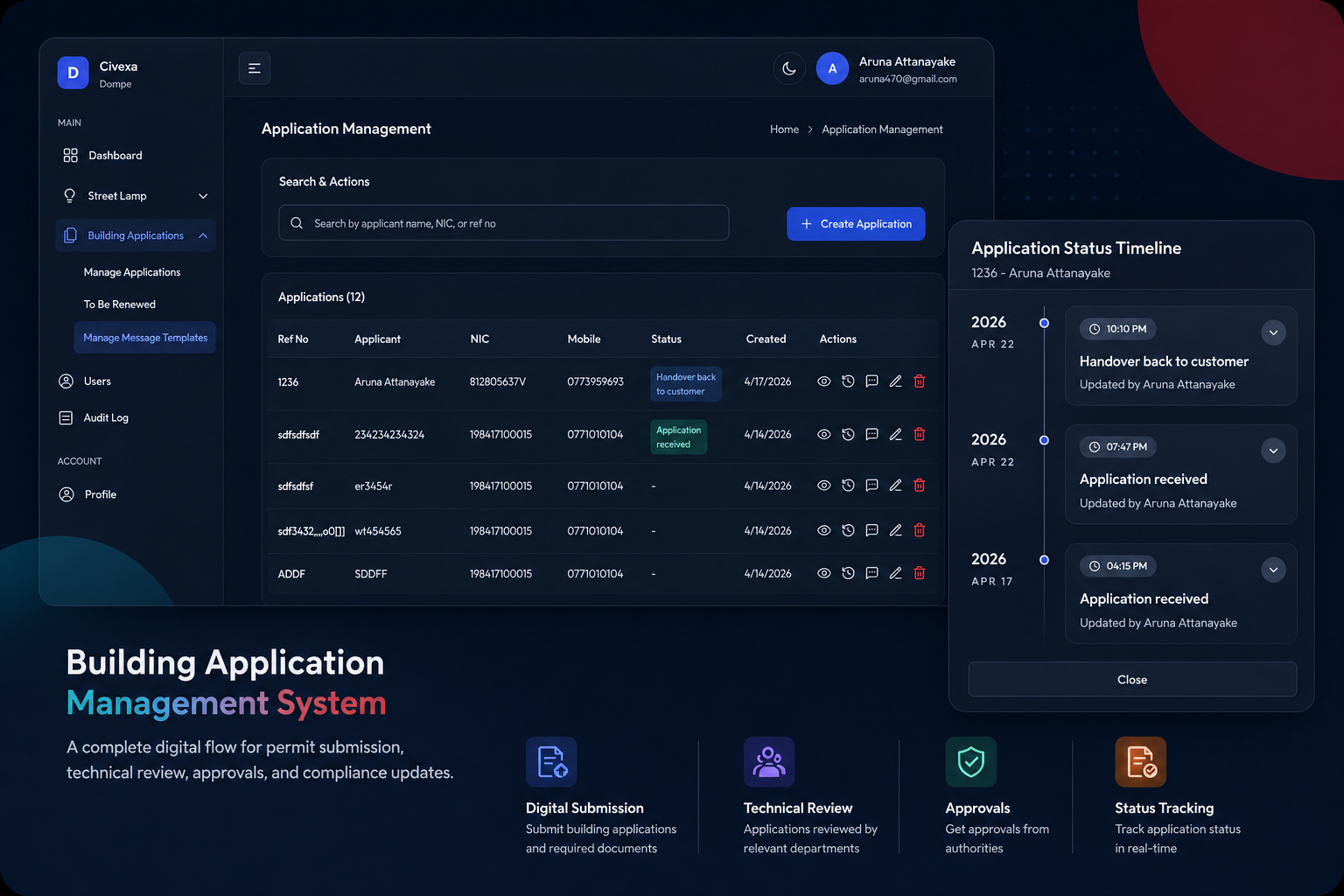Viewport: 1344px width, 896px height.
Task: Click the Digital Submission feature icon
Action: pyautogui.click(x=551, y=762)
